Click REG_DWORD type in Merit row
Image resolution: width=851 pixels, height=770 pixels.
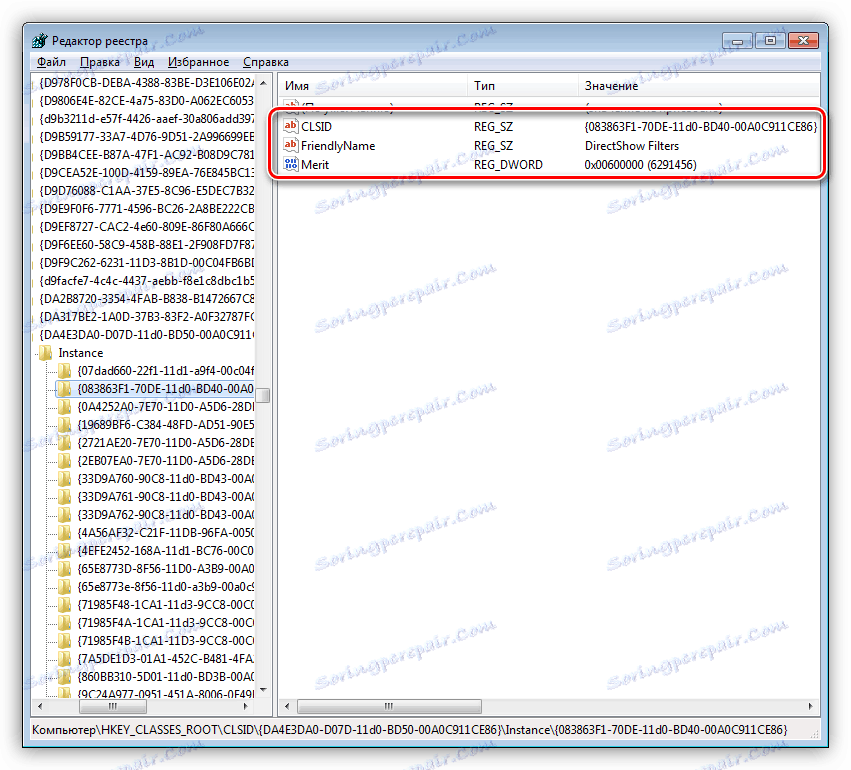click(x=508, y=164)
